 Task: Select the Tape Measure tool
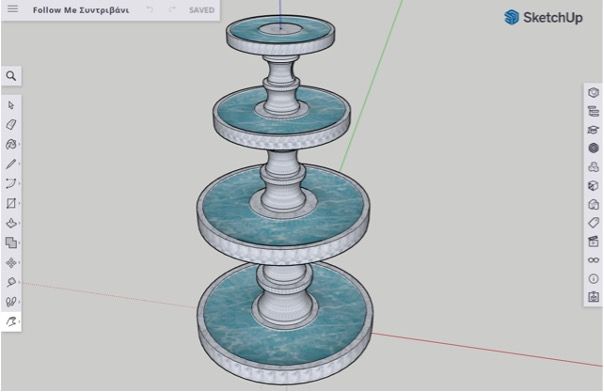point(11,282)
